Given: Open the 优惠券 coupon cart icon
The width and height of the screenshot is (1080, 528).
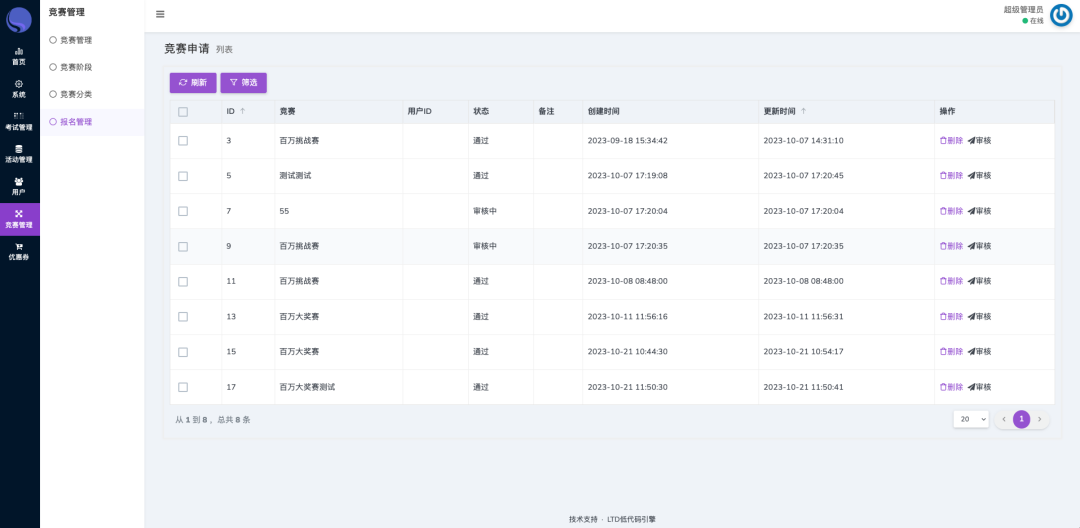Looking at the screenshot, I should [x=19, y=247].
